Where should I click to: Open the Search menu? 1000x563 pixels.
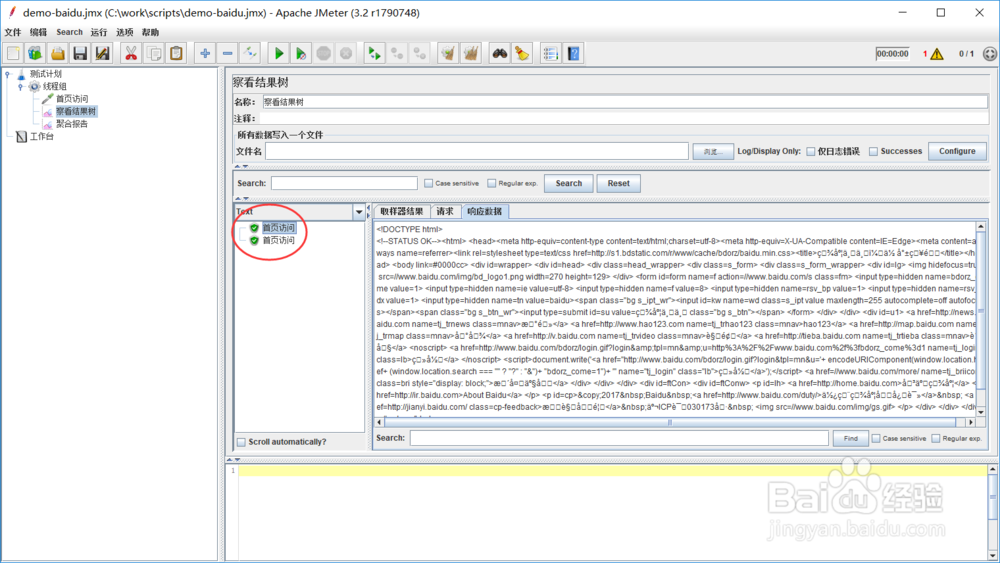click(70, 33)
